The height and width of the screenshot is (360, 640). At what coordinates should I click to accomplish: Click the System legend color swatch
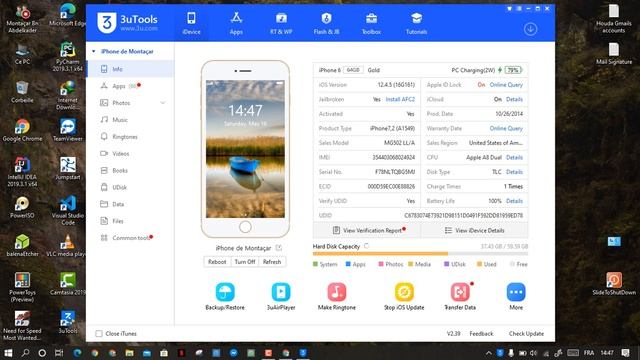point(315,264)
